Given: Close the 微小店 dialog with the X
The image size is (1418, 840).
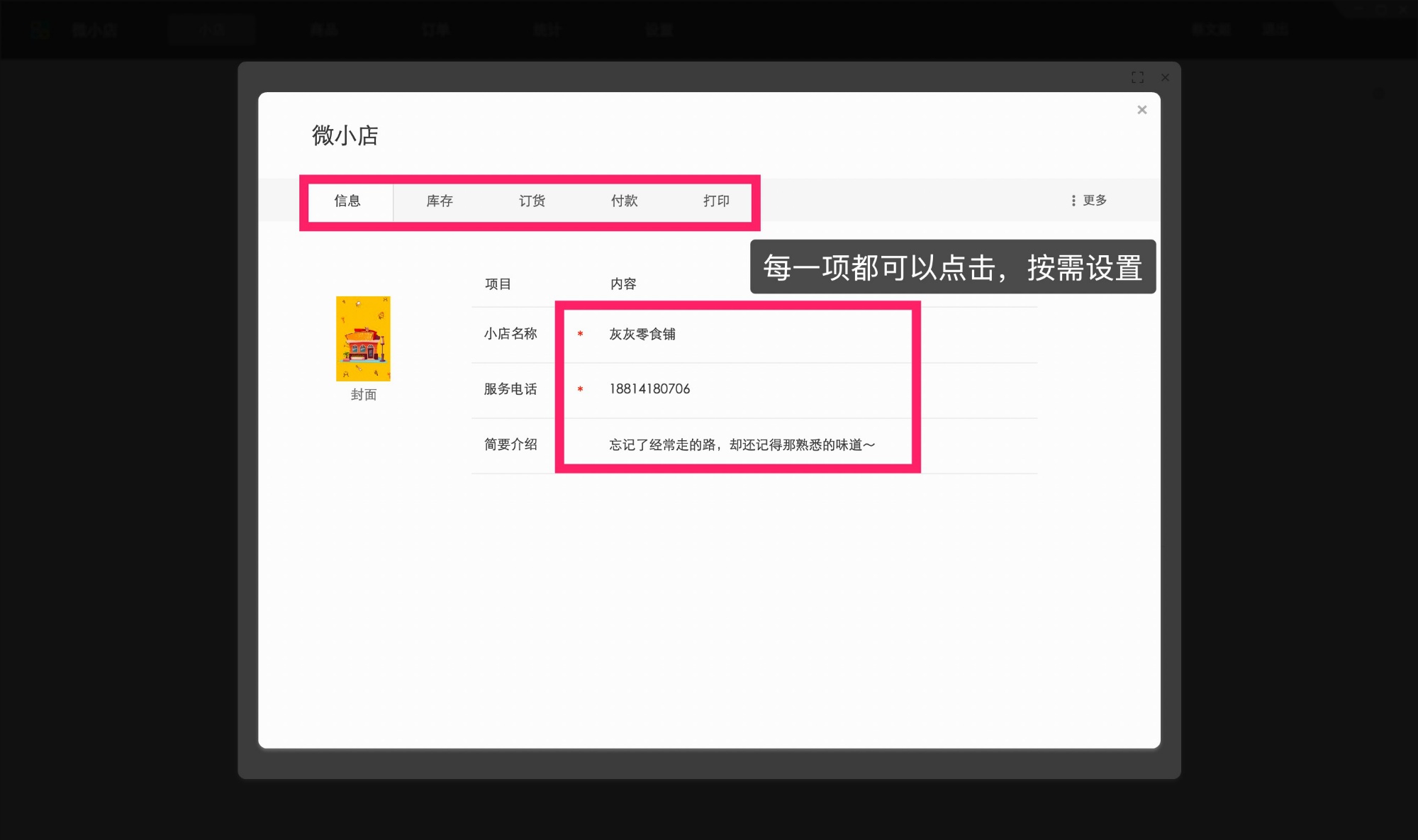Looking at the screenshot, I should [1141, 110].
